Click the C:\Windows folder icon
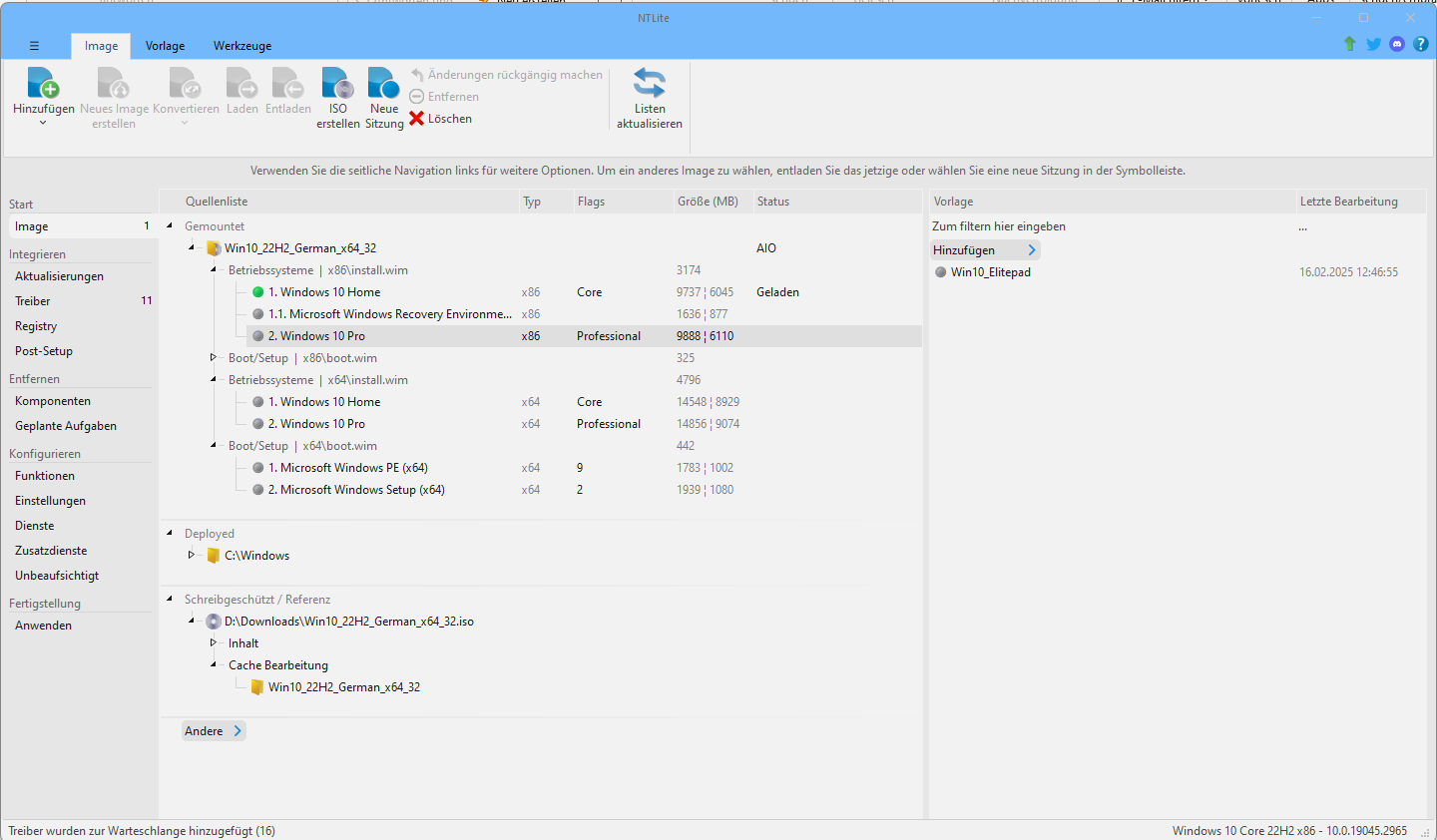 [214, 556]
